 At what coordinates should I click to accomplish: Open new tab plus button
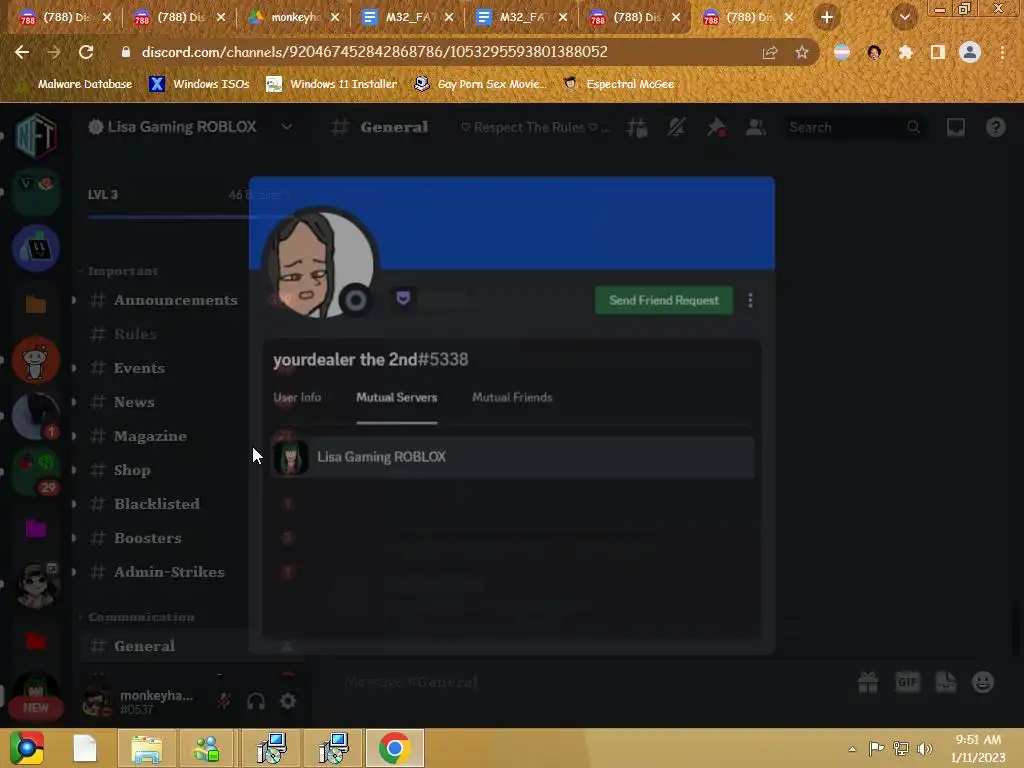click(827, 17)
